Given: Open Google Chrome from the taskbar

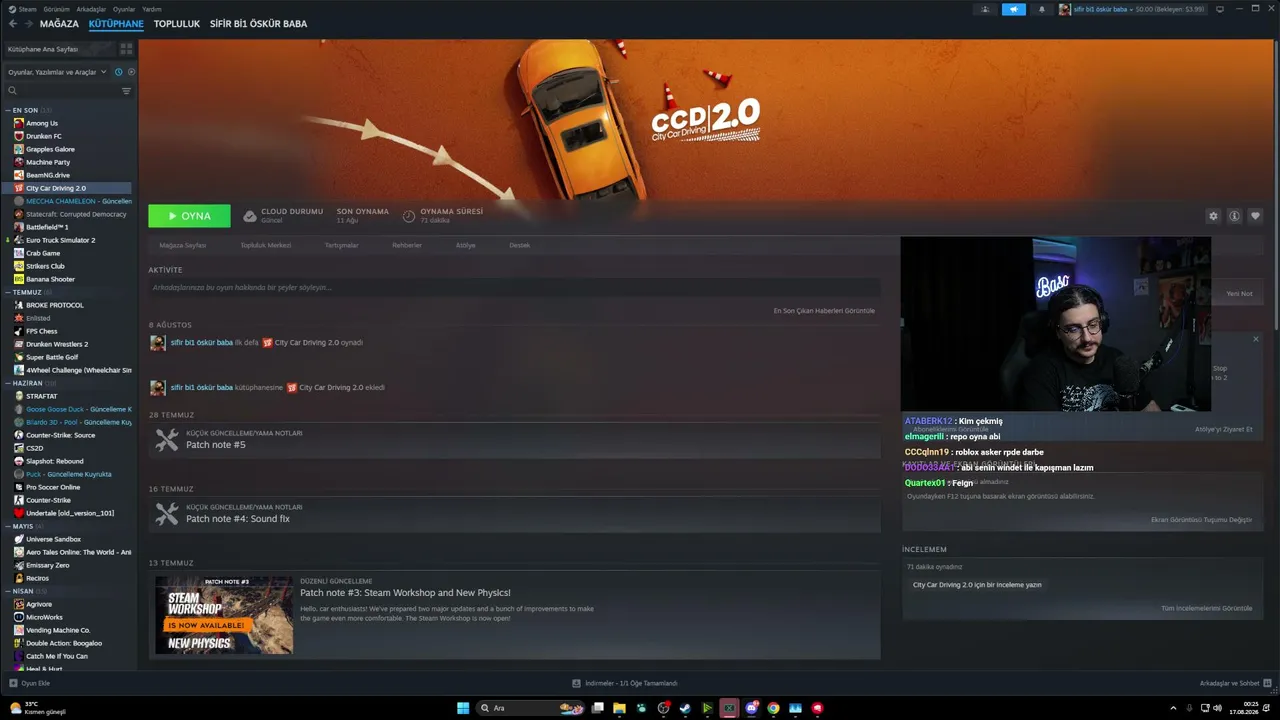Looking at the screenshot, I should (x=773, y=708).
